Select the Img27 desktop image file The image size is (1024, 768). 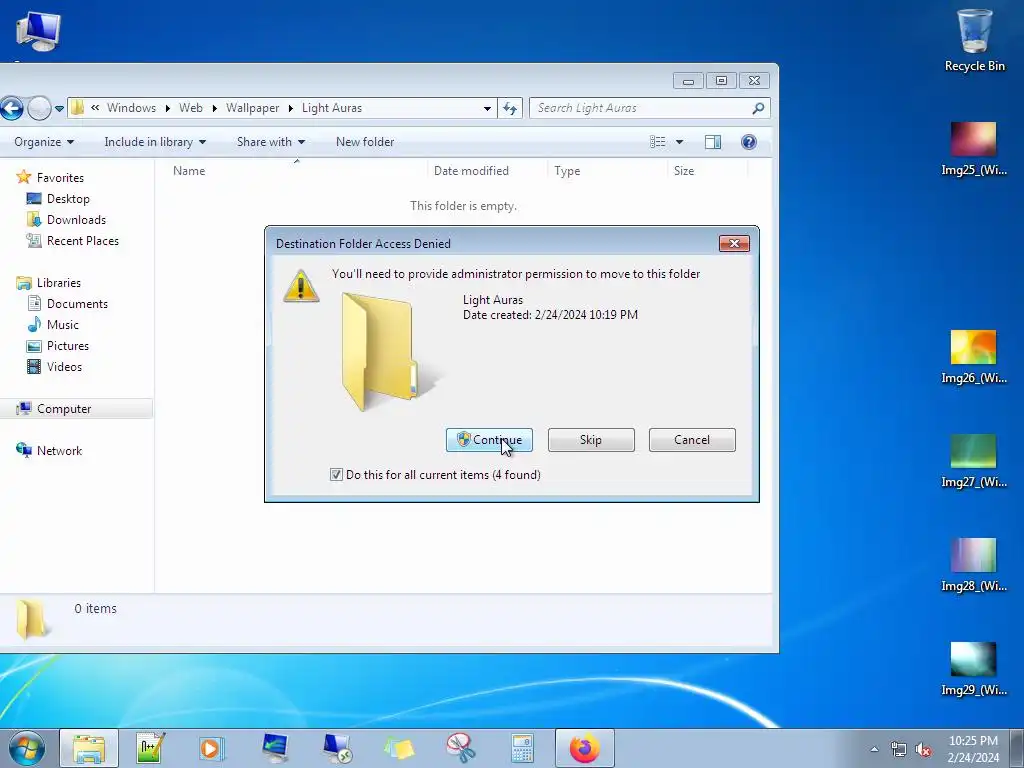(x=974, y=461)
